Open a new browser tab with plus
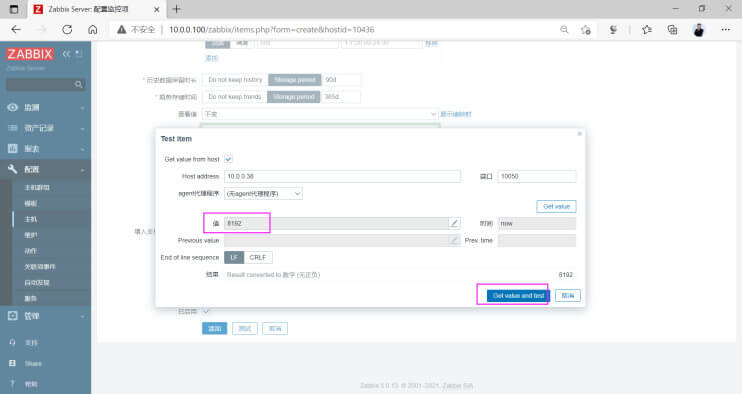Viewport: 742px width, 394px height. [177, 9]
